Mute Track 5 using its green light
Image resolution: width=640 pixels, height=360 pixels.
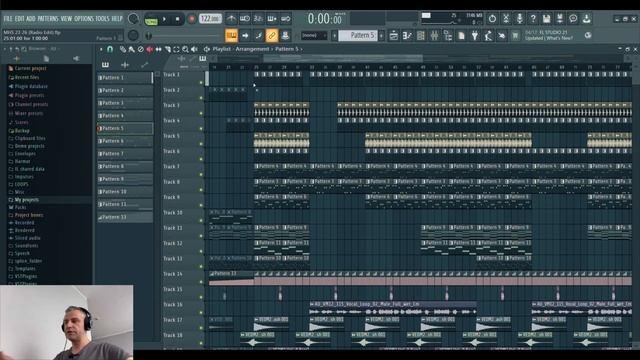tap(201, 144)
